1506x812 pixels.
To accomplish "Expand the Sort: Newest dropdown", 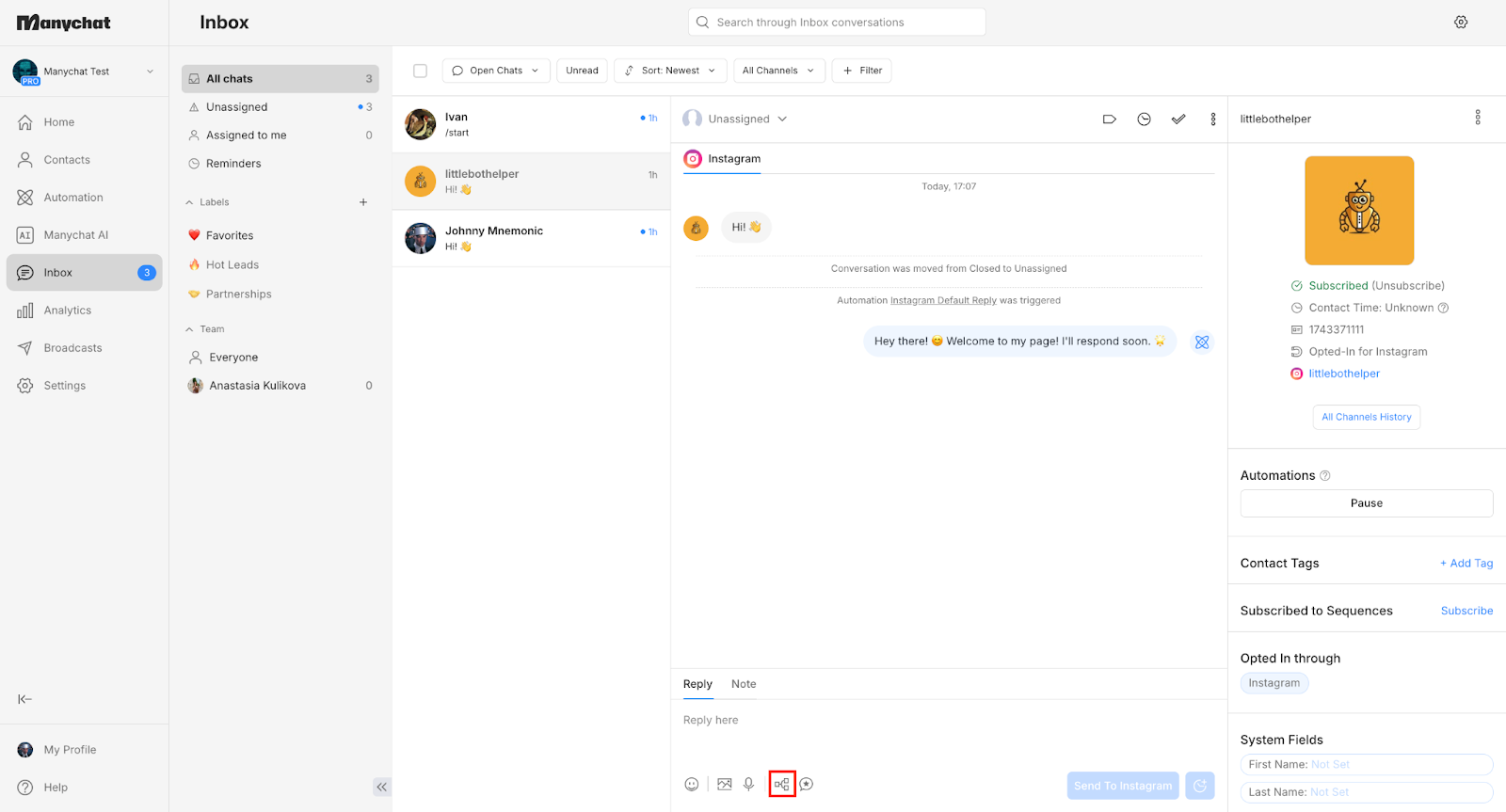I will (x=670, y=71).
